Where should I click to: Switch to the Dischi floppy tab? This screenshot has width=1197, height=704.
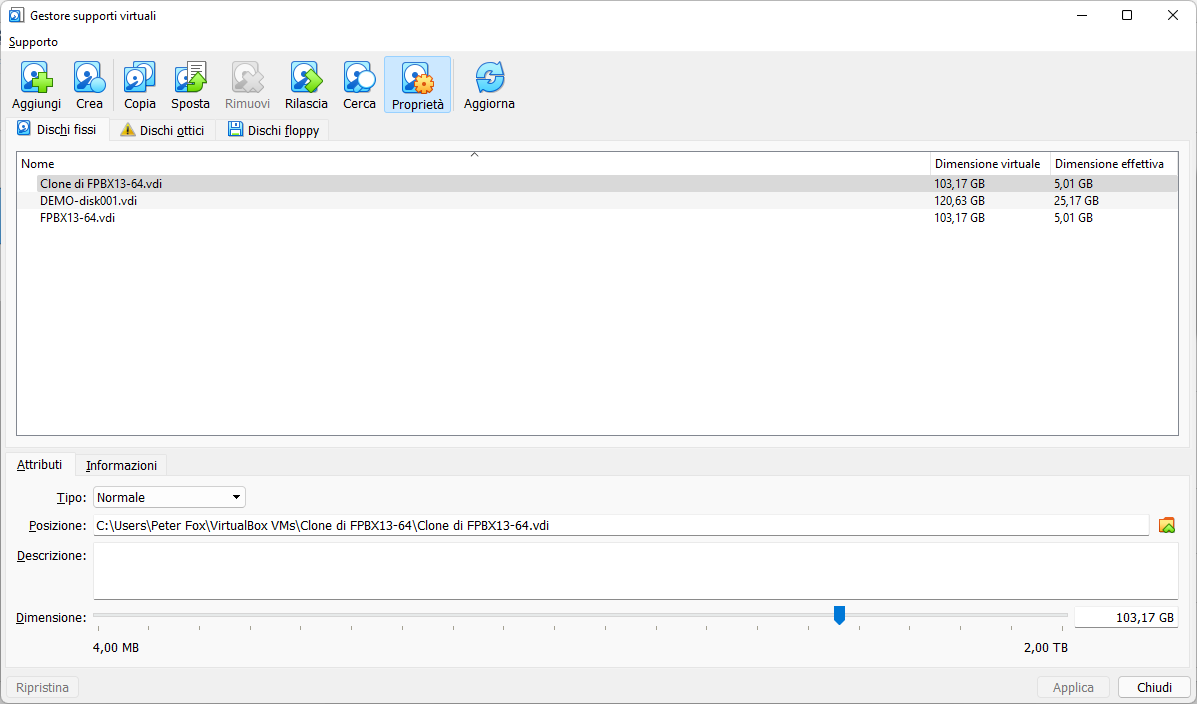(273, 131)
